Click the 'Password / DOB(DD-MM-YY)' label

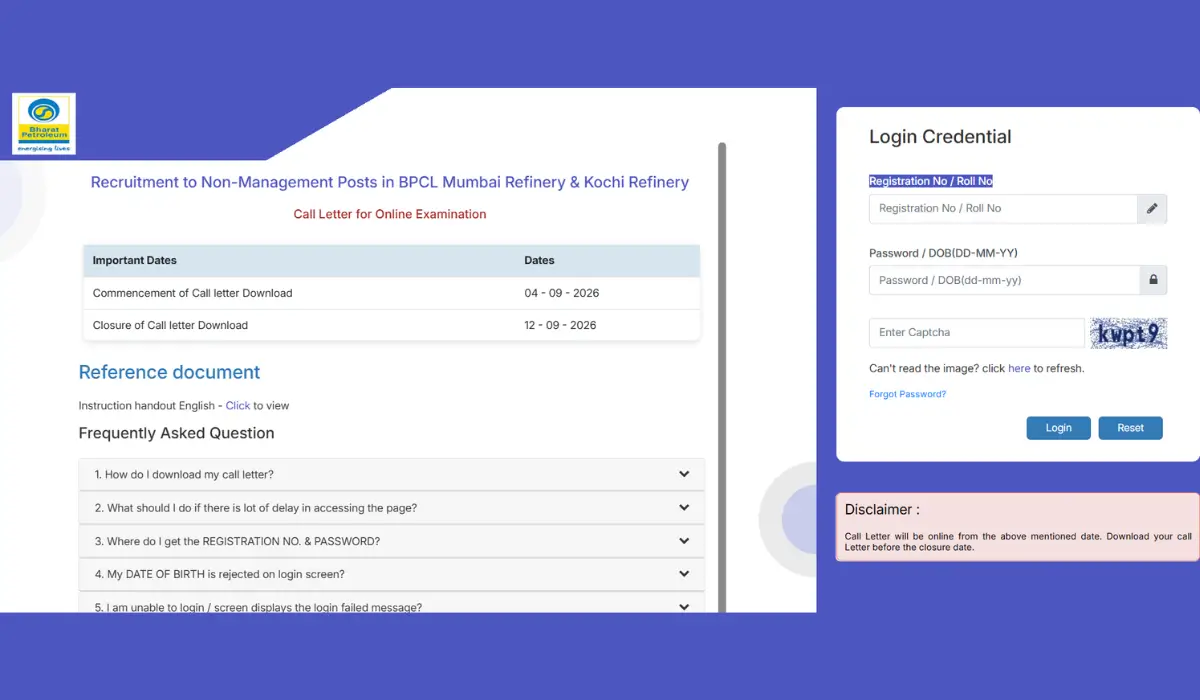(x=943, y=253)
